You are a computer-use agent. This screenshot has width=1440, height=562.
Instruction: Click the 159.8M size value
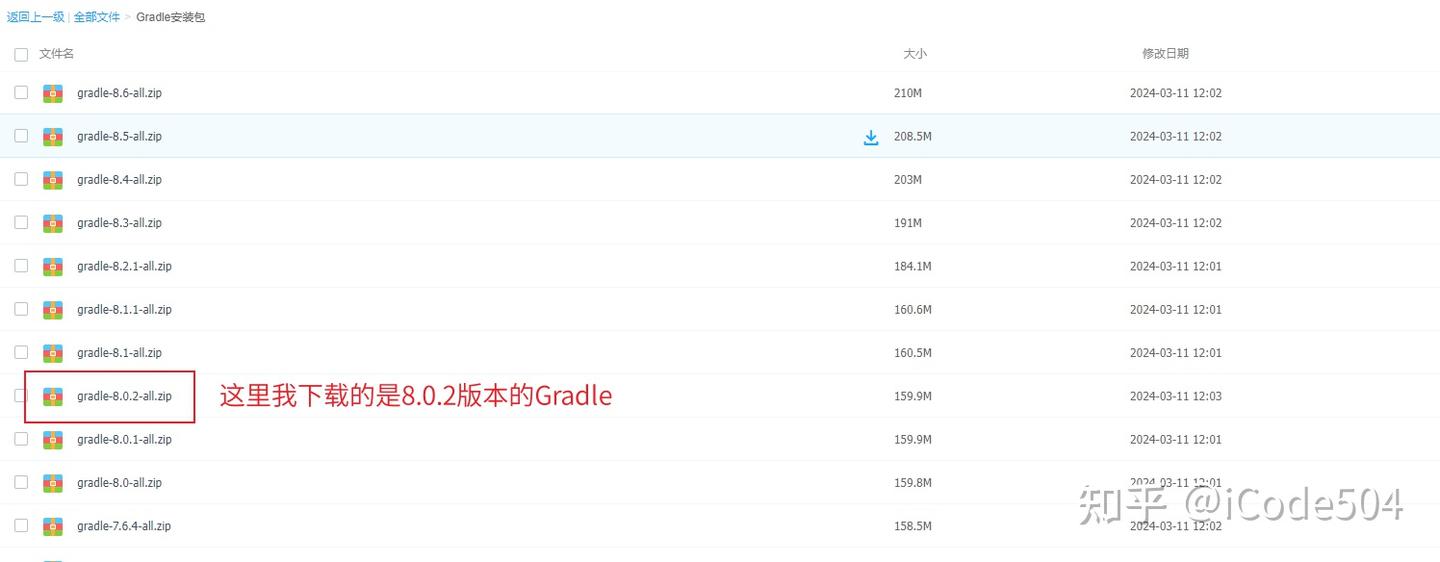913,483
